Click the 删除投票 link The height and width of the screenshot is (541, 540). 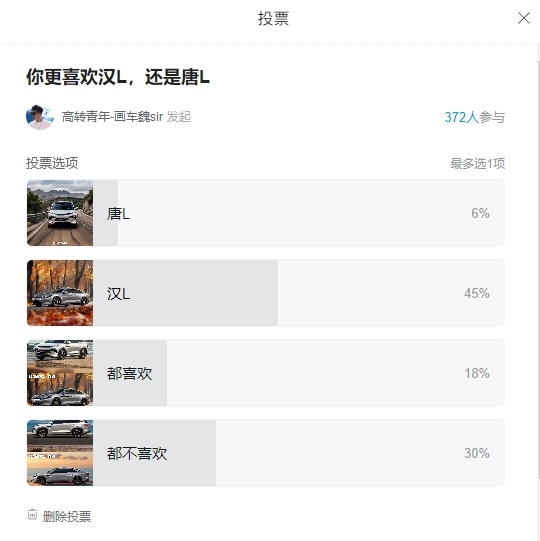[67, 517]
